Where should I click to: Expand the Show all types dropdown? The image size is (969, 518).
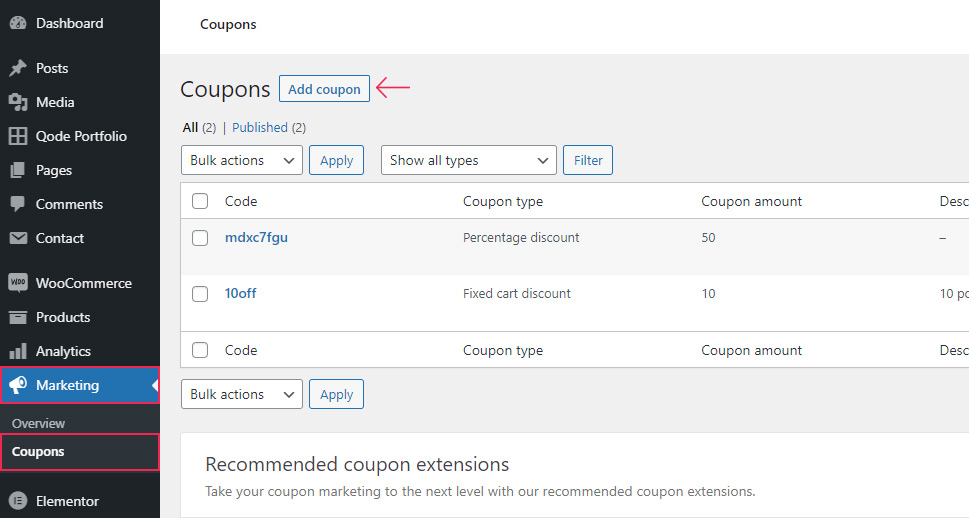pyautogui.click(x=468, y=160)
